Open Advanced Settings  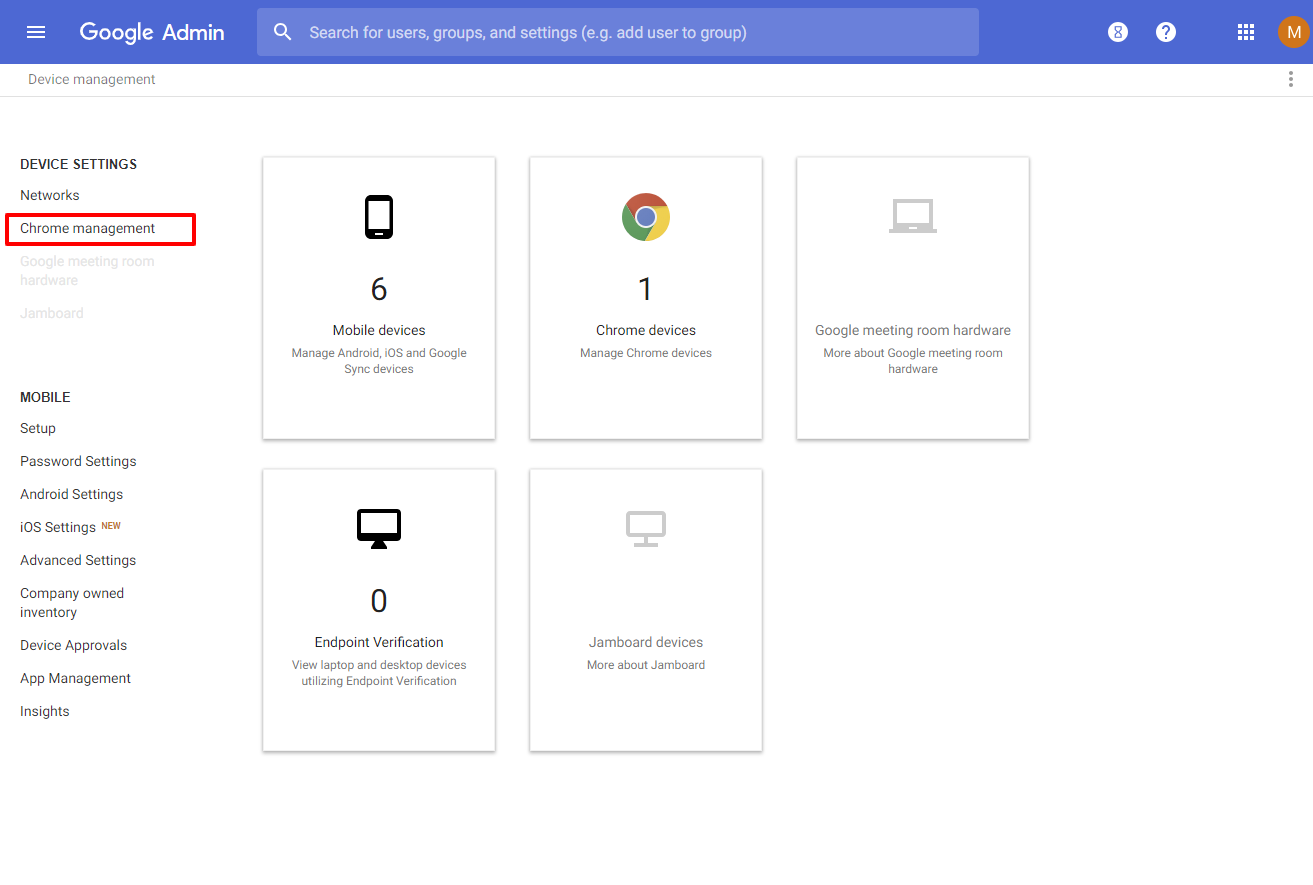(78, 560)
